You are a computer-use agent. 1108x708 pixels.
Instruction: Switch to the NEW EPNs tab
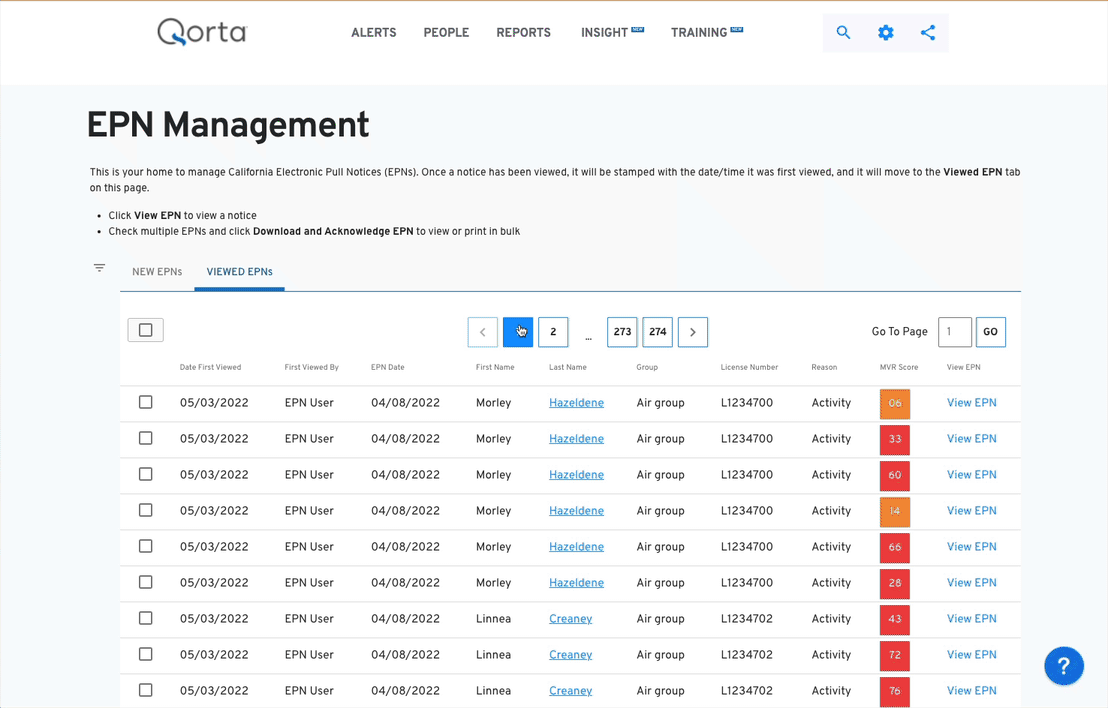[156, 271]
